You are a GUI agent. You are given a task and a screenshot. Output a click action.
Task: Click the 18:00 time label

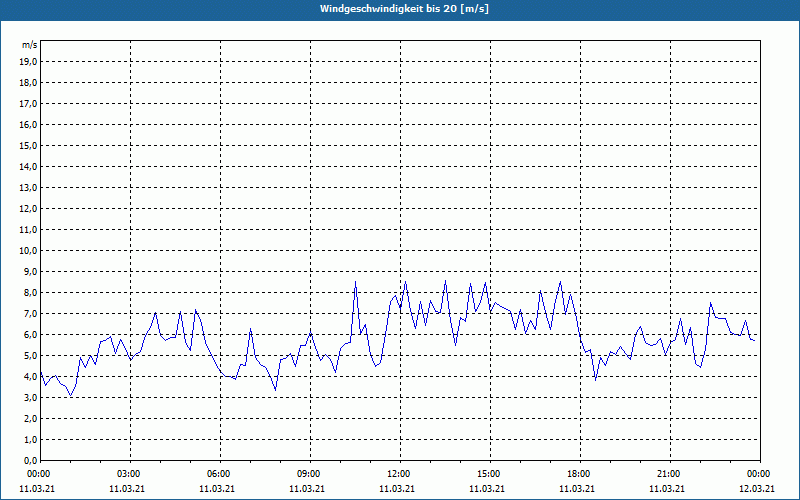click(579, 474)
